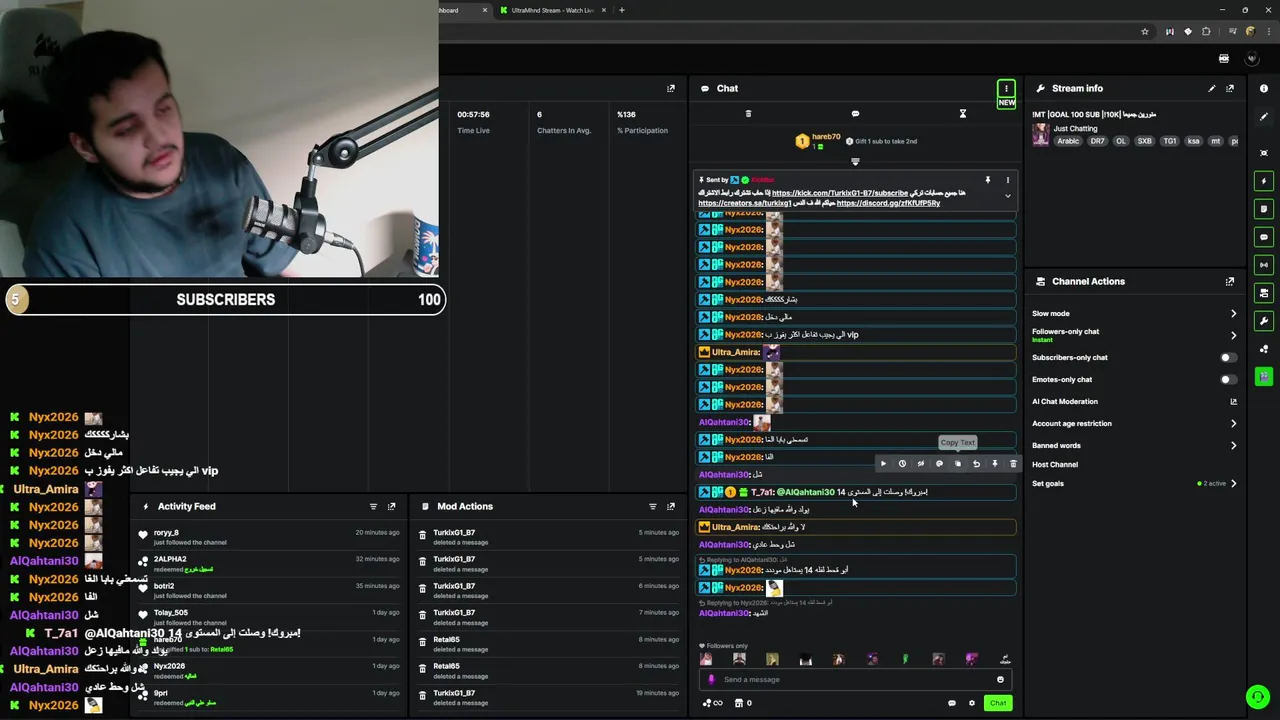
Task: Click Just Chatting category thumbnail
Action: pos(1041,135)
